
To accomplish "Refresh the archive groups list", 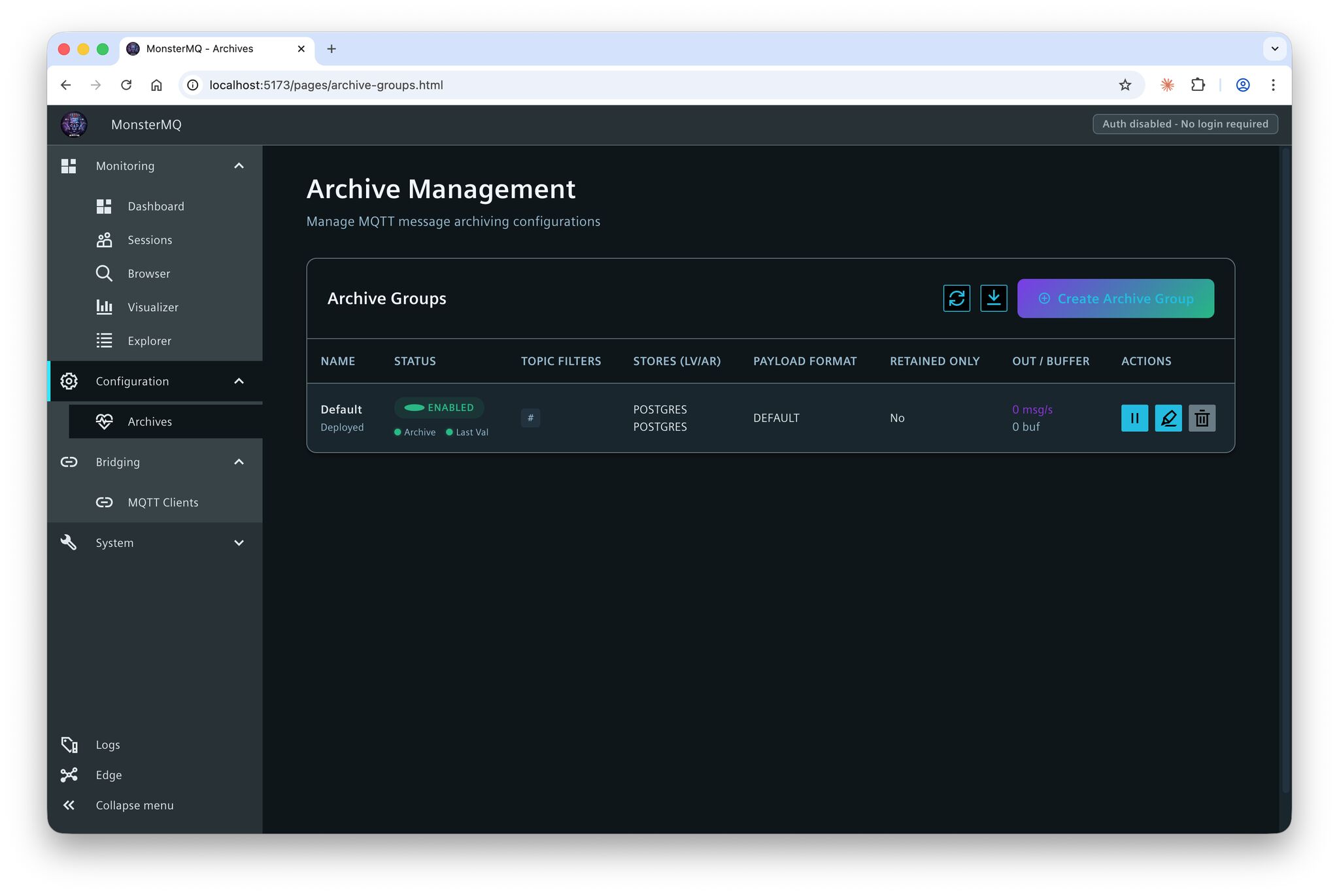I will click(957, 299).
